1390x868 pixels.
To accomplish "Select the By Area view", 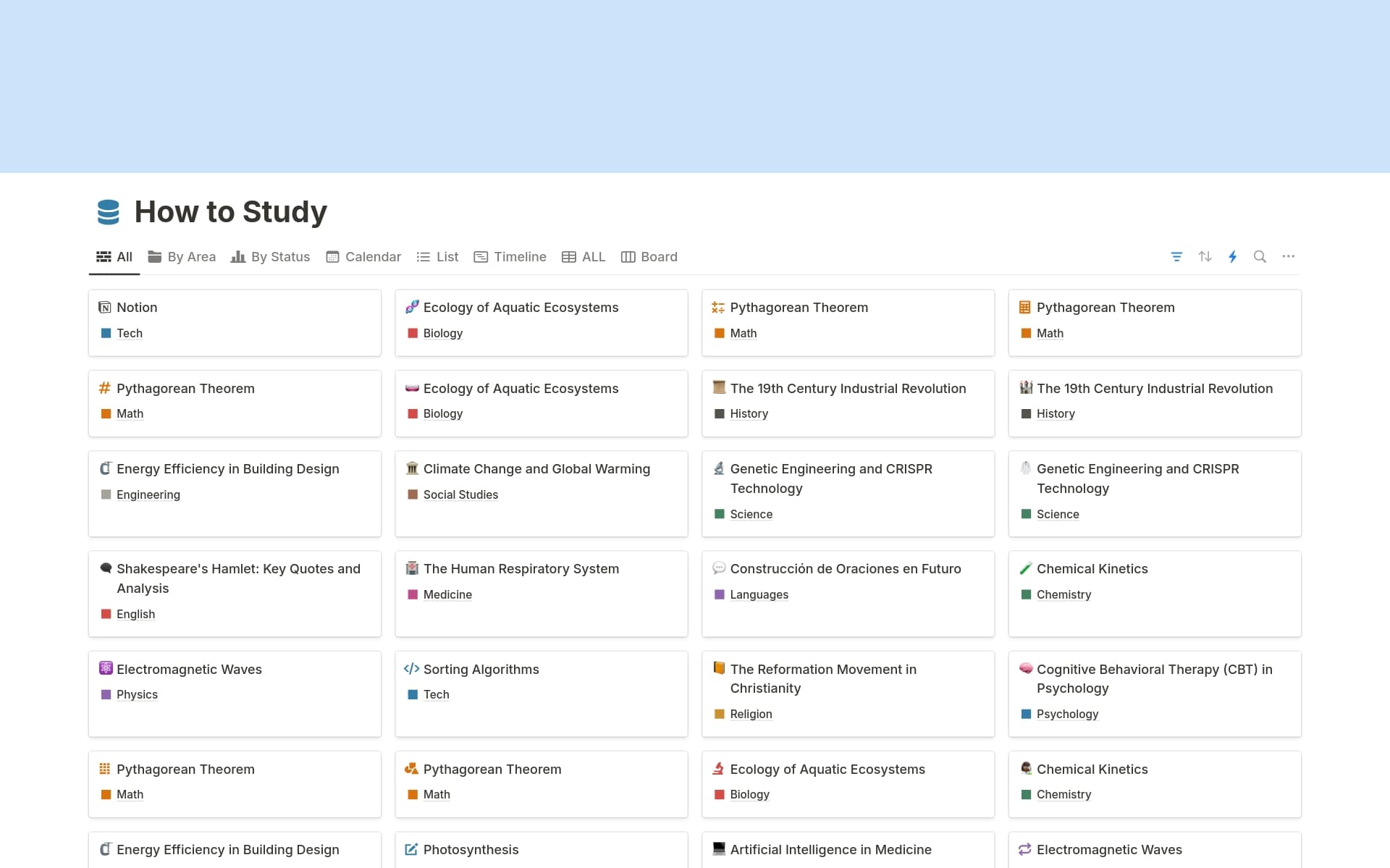I will [x=181, y=256].
